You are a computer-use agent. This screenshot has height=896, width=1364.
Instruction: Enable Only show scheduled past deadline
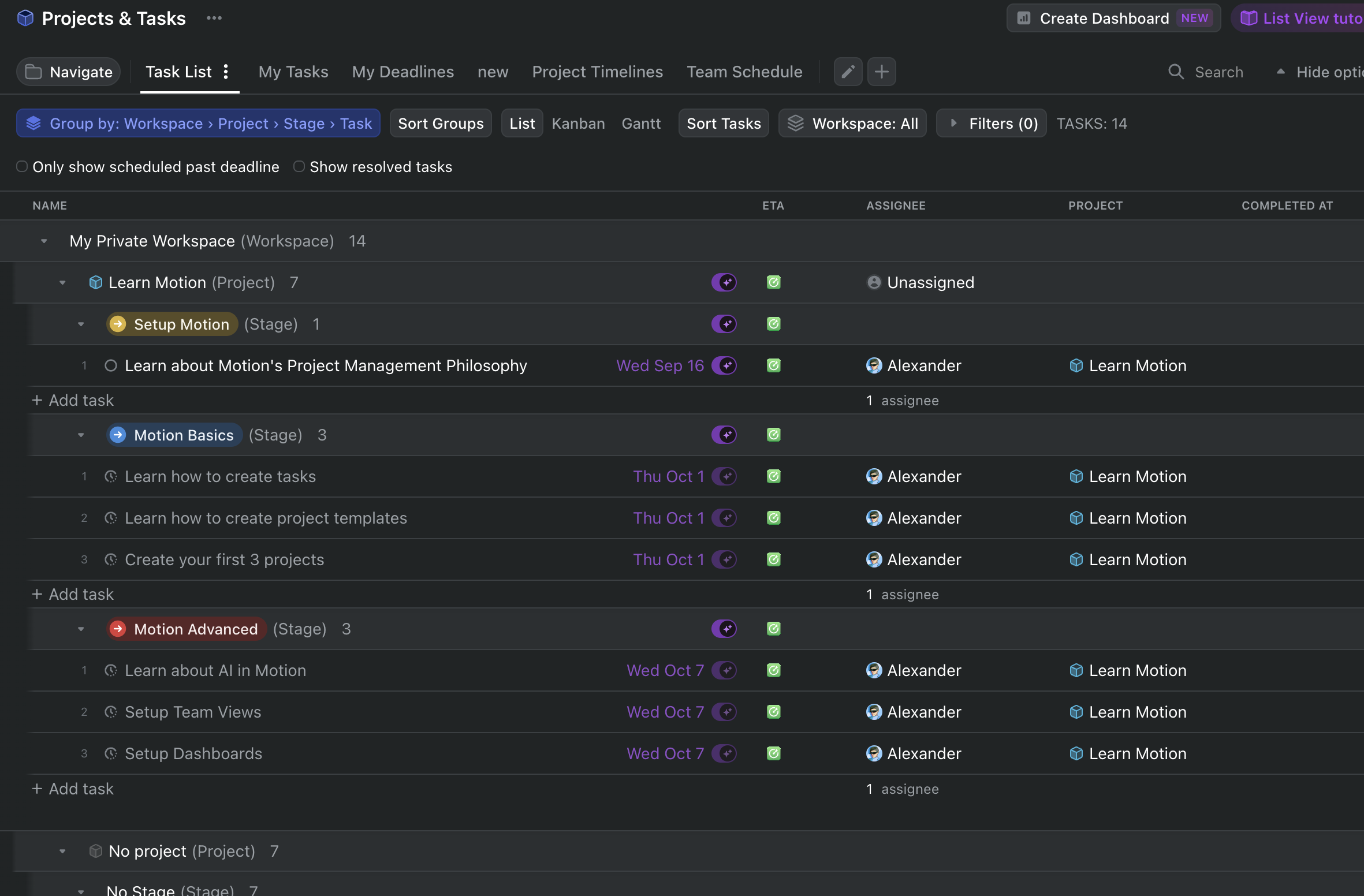pyautogui.click(x=22, y=166)
